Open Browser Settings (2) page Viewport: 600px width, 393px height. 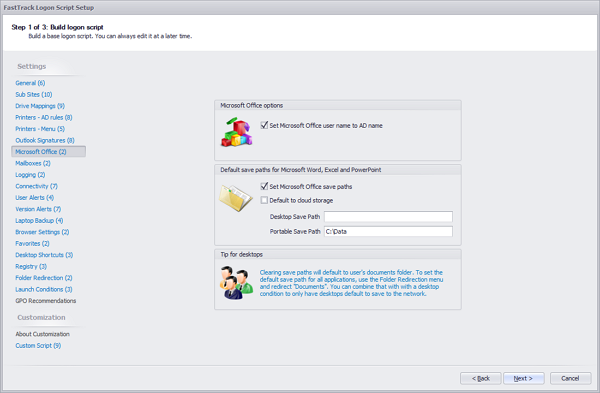(x=42, y=232)
